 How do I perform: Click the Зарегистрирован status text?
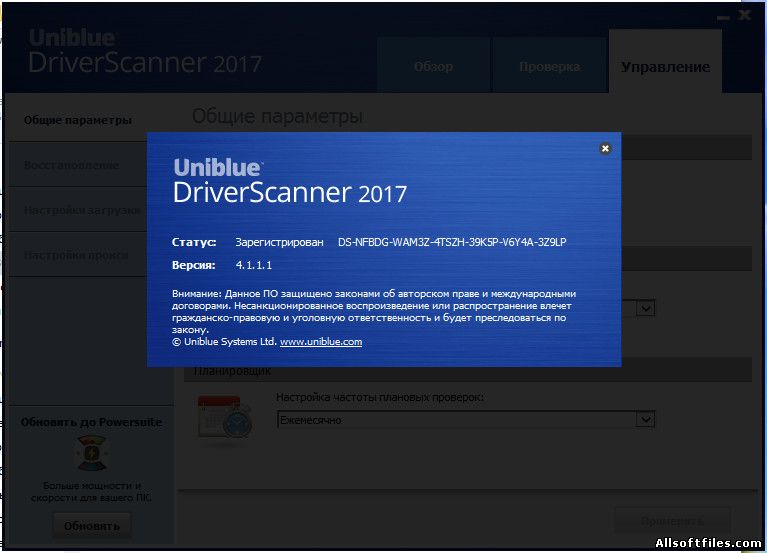coord(279,242)
